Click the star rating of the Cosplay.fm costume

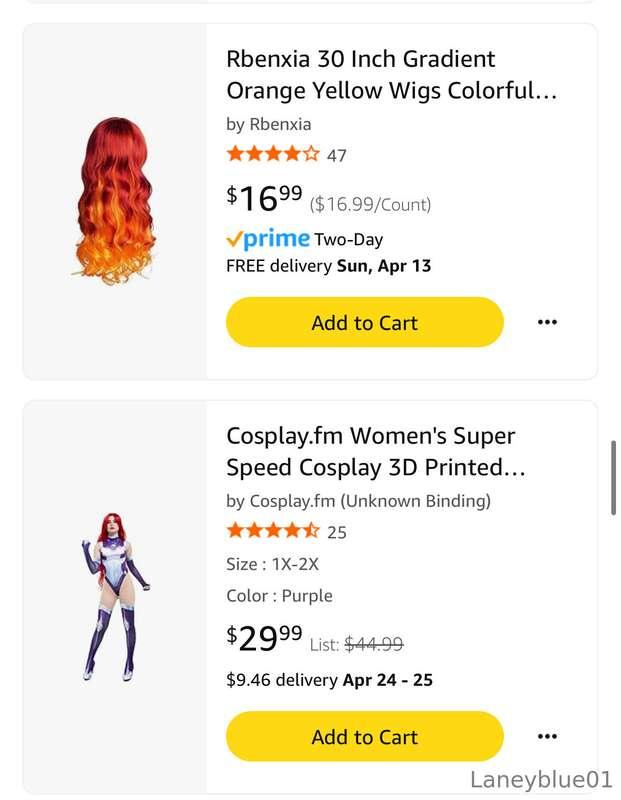(273, 531)
